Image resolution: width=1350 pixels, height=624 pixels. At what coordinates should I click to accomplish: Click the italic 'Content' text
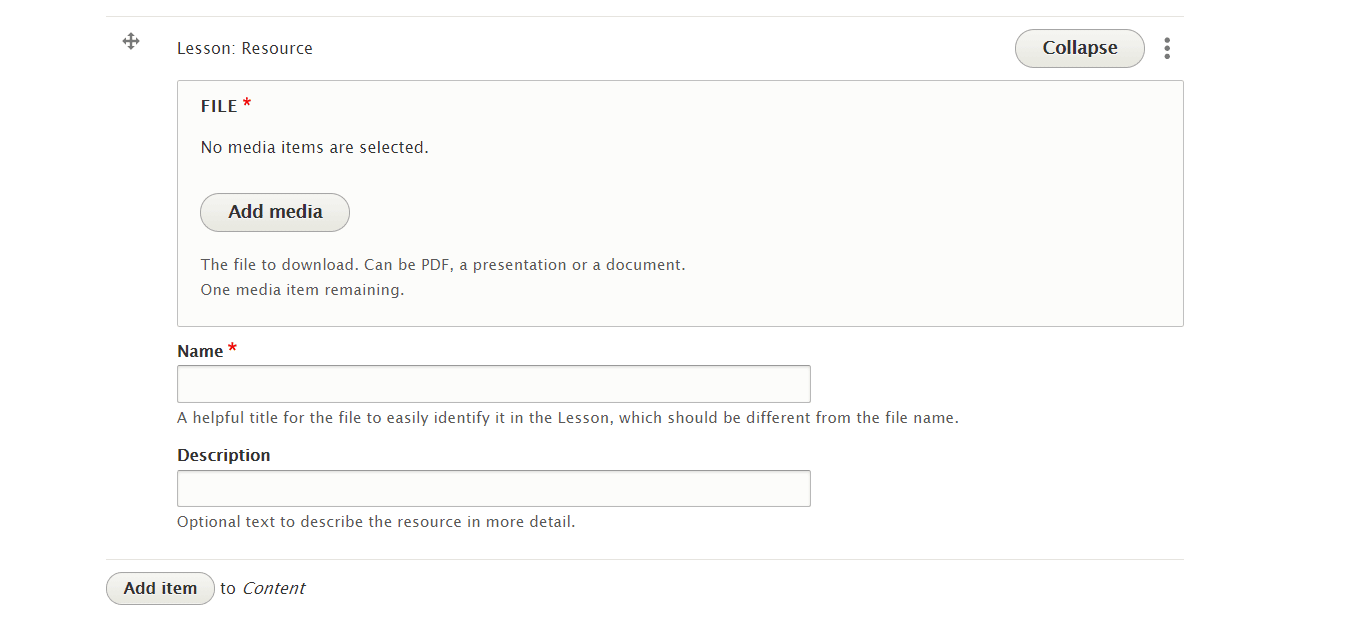click(273, 588)
